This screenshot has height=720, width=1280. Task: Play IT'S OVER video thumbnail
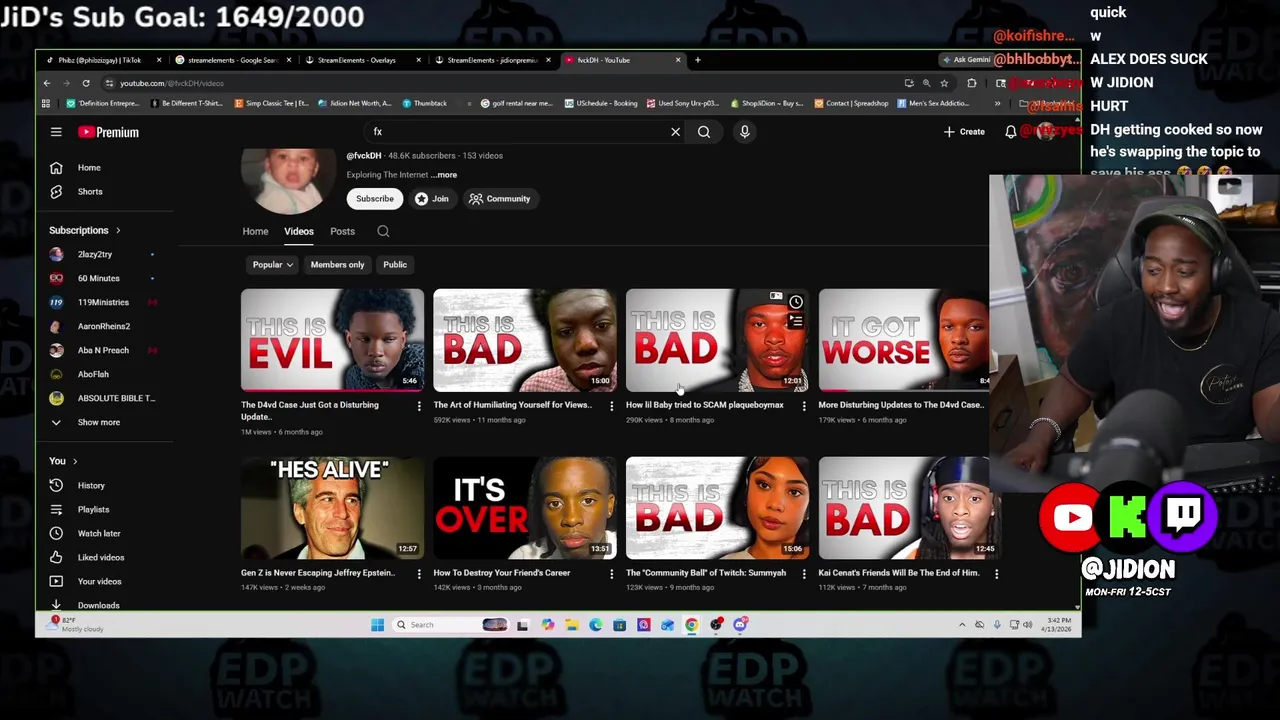[x=525, y=508]
